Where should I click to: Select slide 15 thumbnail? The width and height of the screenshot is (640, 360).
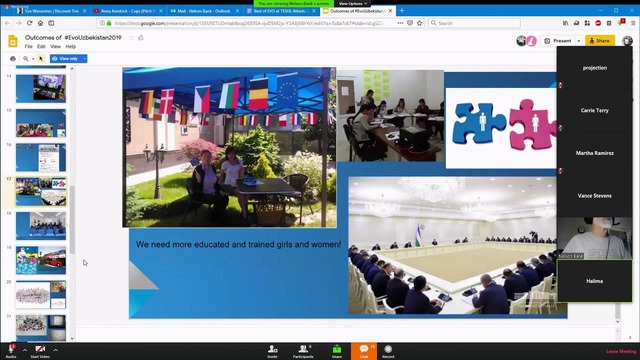(41, 123)
